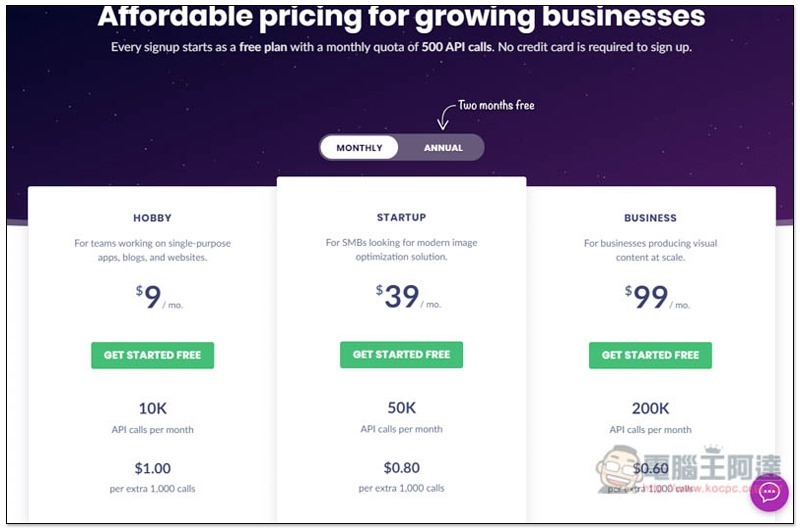This screenshot has width=800, height=530.
Task: Select the Hobby plan title
Action: pos(153,218)
